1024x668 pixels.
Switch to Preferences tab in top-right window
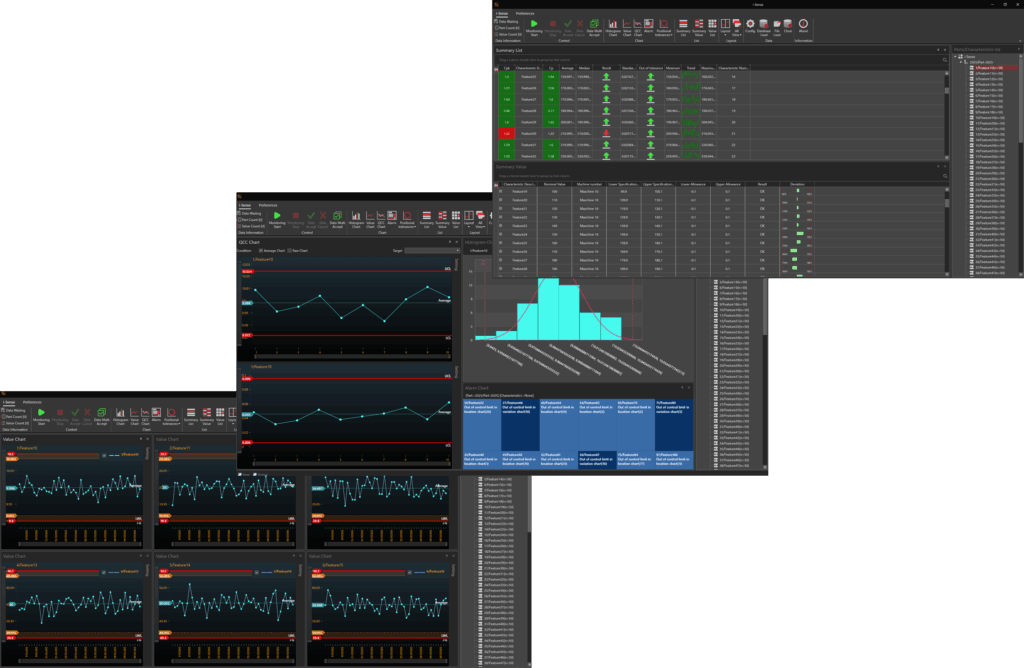(527, 13)
